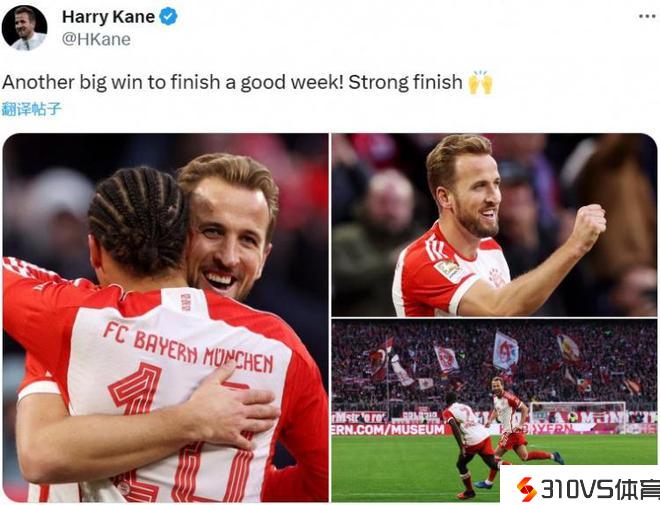This screenshot has height=505, width=660.
Task: Click the braided hair of the hugged player
Action: click(138, 220)
